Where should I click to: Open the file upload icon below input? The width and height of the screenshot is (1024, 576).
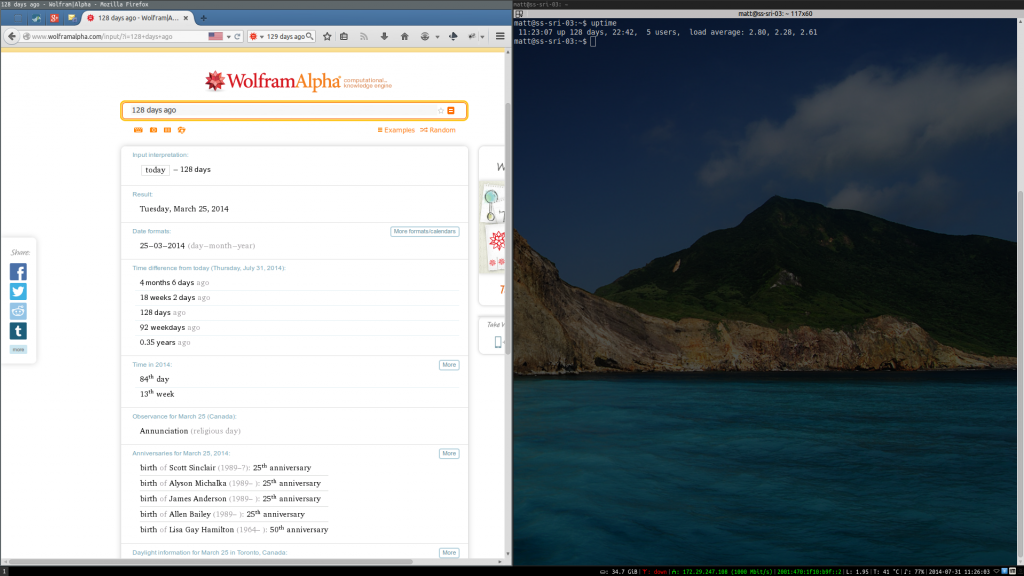coord(182,130)
